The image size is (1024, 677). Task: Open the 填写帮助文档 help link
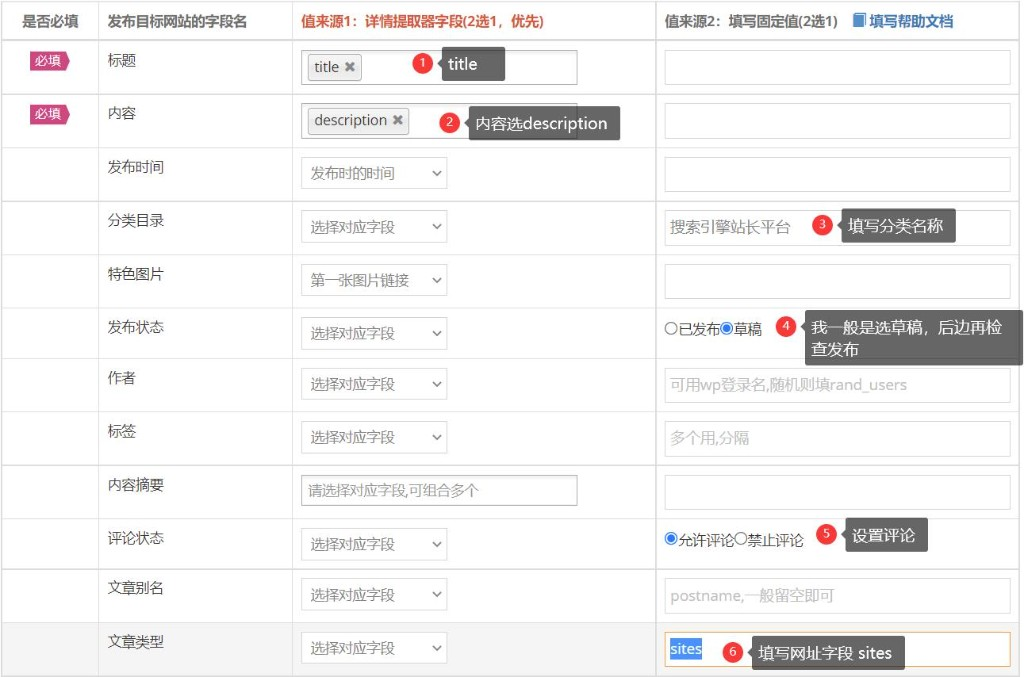[x=910, y=21]
